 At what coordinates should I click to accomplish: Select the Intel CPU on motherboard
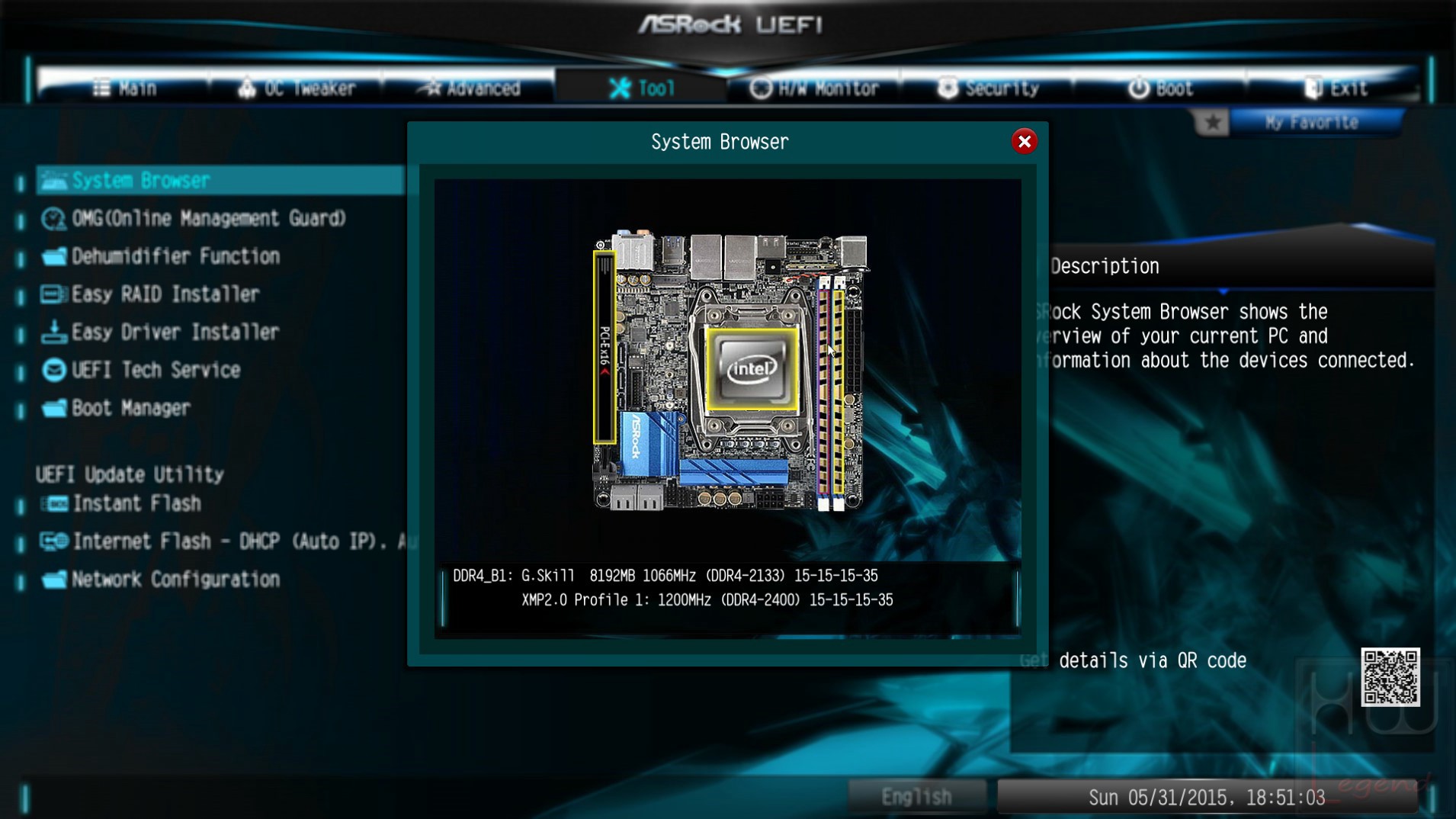pyautogui.click(x=752, y=370)
